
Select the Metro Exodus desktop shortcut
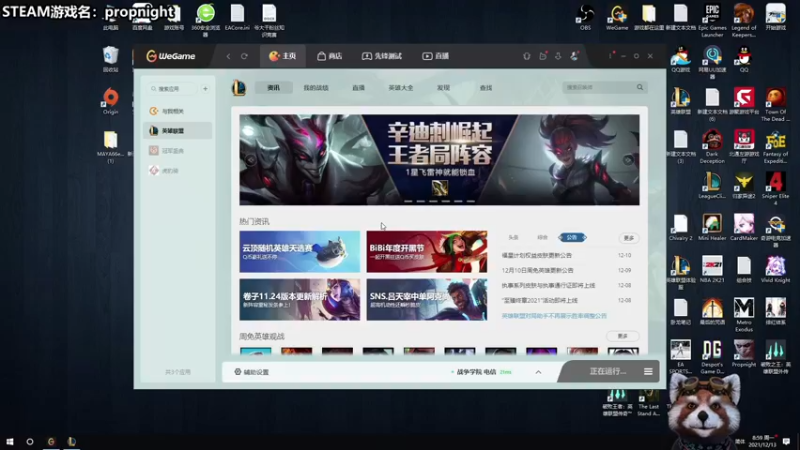coord(744,315)
